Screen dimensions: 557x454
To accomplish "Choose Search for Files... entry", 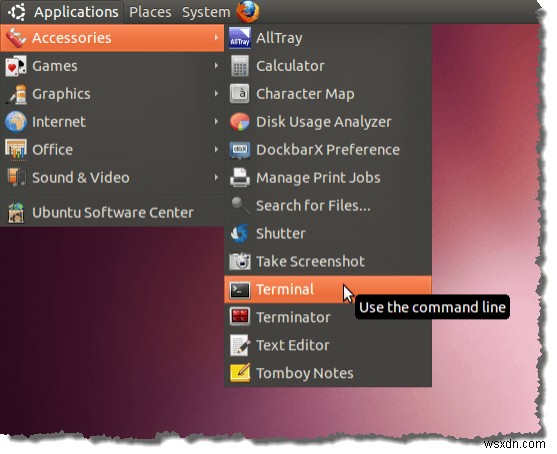I will click(328, 205).
